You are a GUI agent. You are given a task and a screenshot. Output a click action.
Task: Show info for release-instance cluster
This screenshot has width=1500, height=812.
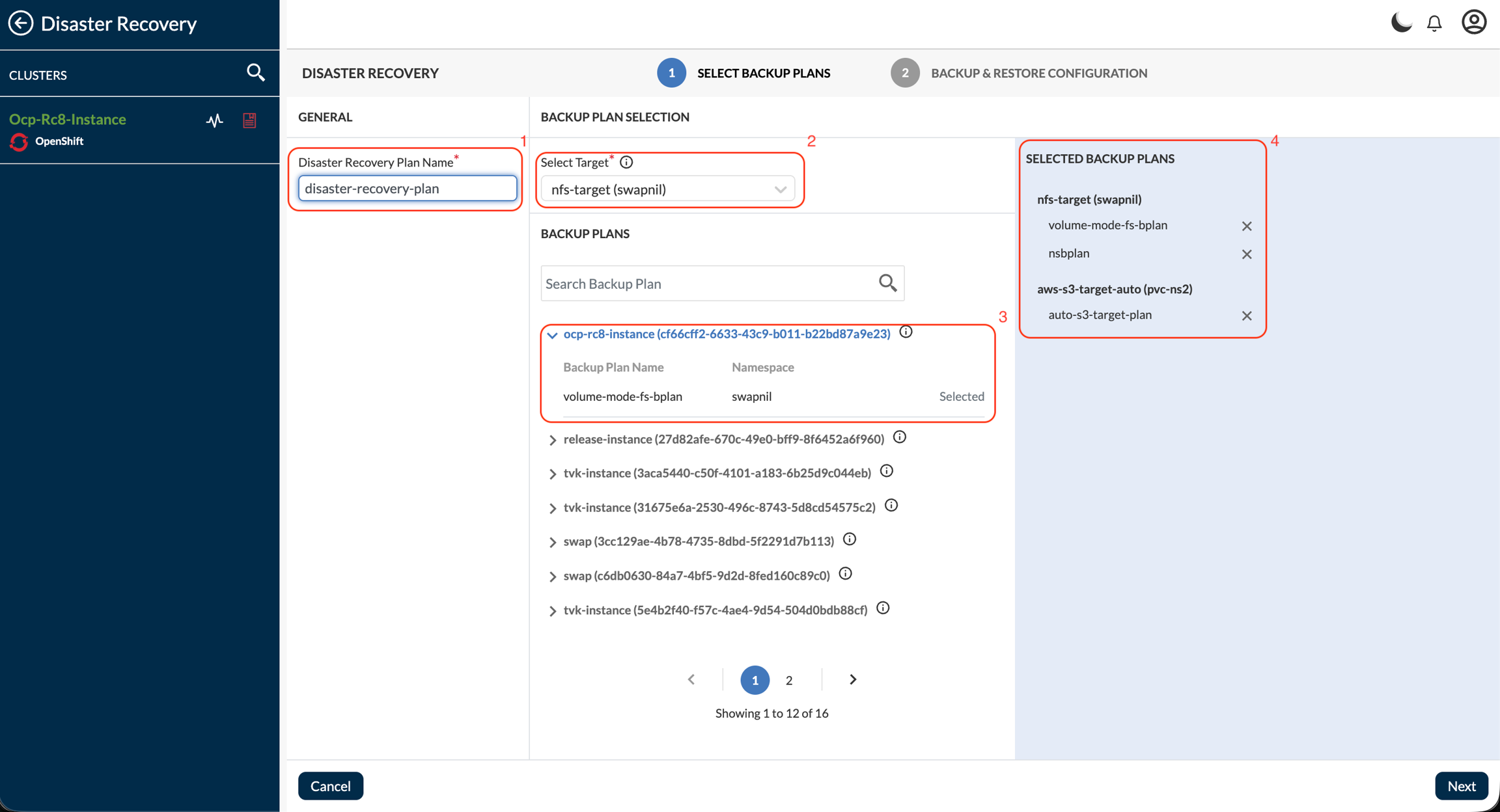pyautogui.click(x=899, y=437)
